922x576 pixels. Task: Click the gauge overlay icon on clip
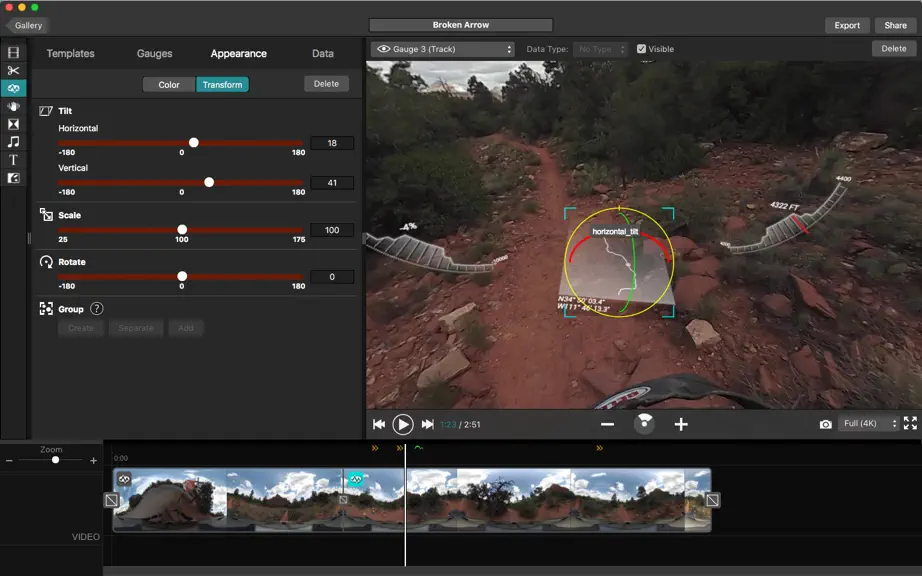tap(355, 479)
